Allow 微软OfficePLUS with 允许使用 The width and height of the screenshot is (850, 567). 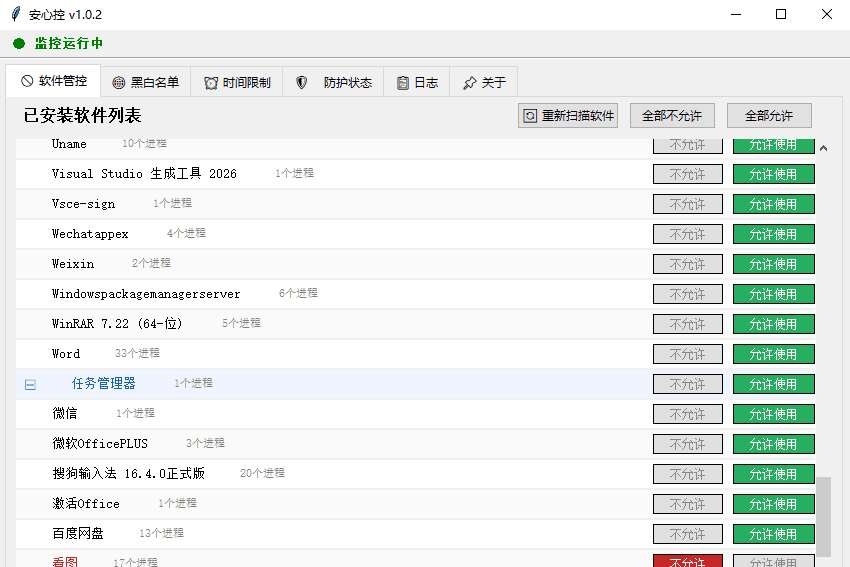click(773, 444)
